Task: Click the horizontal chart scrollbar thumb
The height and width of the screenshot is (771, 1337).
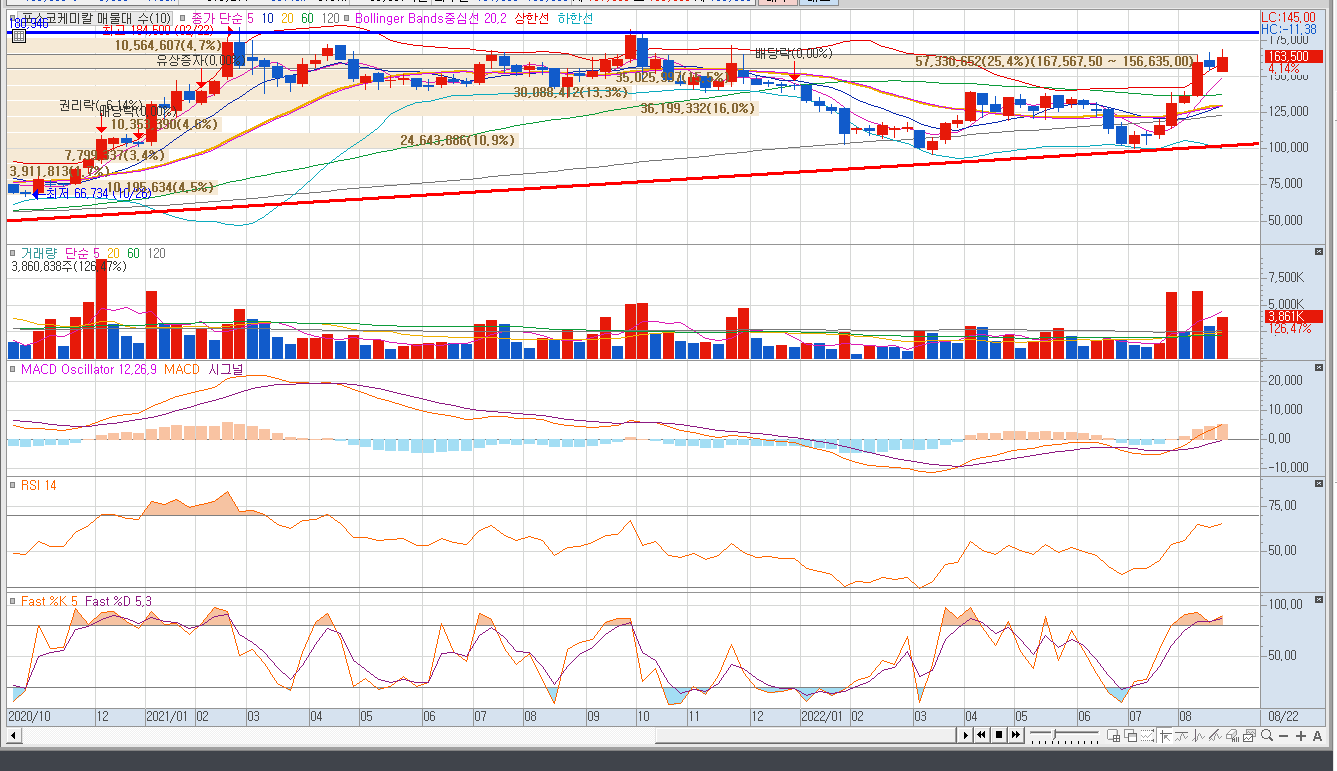Action: tap(805, 736)
